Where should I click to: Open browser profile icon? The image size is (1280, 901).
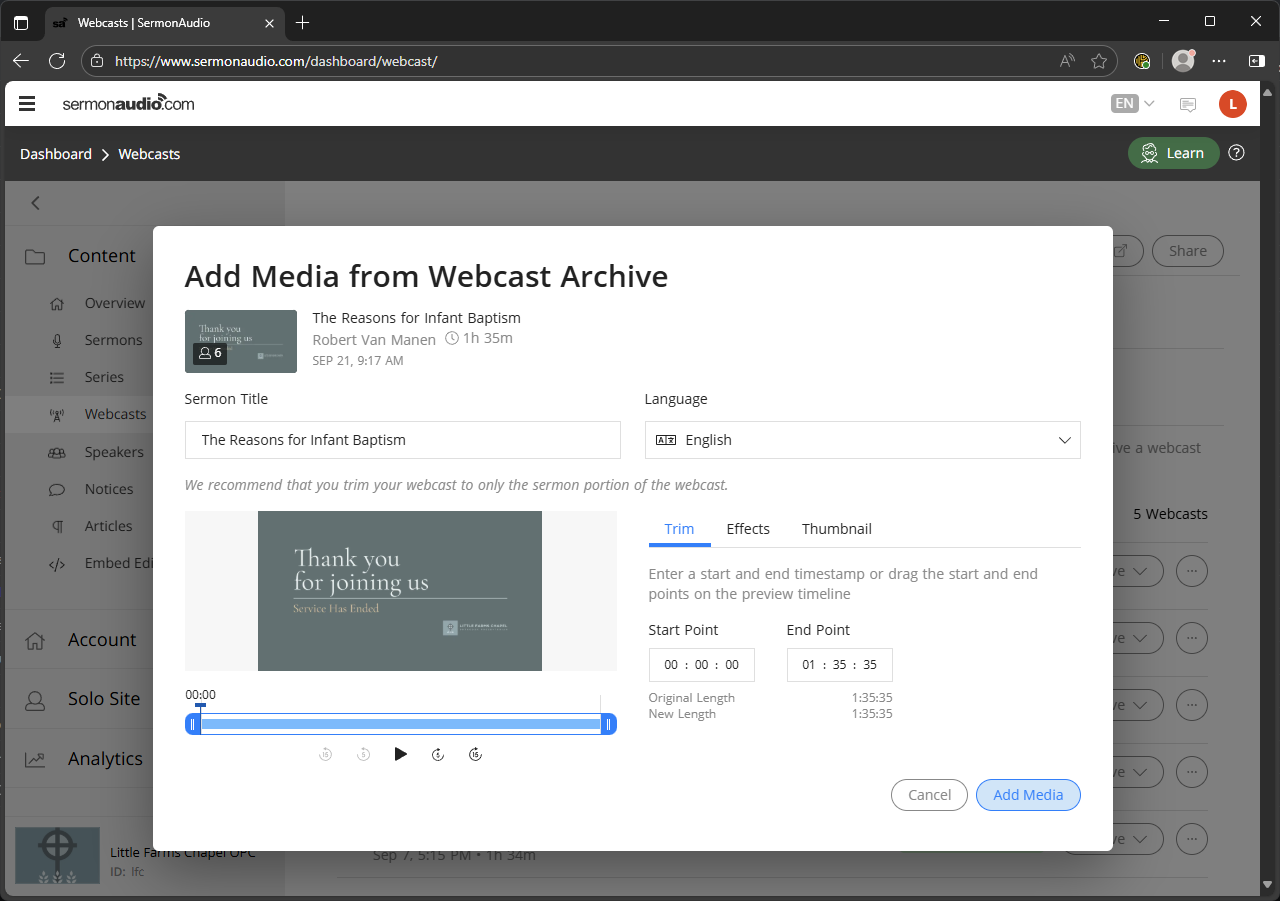point(1183,61)
